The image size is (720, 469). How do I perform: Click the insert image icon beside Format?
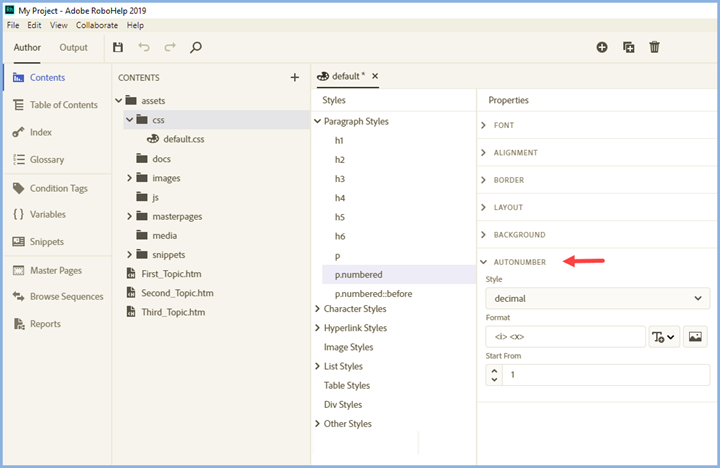[x=696, y=337]
